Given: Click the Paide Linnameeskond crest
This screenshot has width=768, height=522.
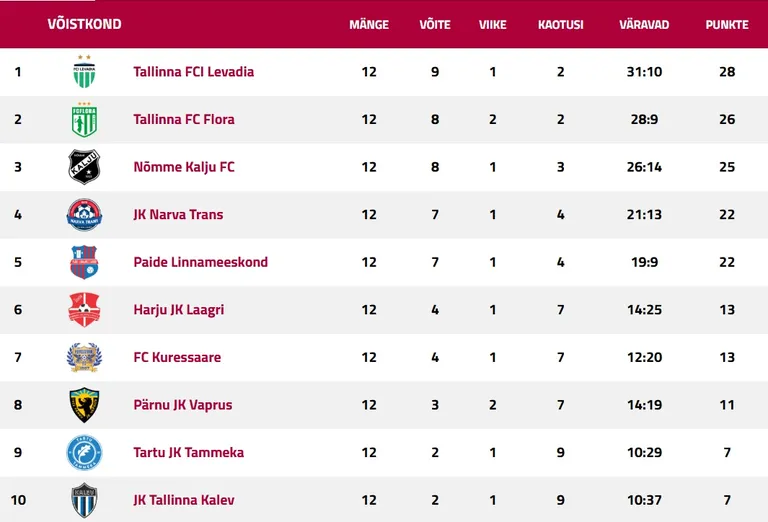Looking at the screenshot, I should pos(84,262).
